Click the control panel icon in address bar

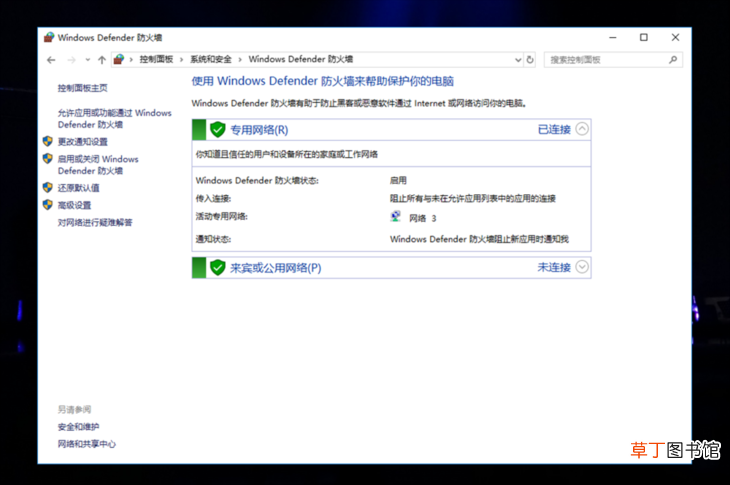pyautogui.click(x=119, y=59)
